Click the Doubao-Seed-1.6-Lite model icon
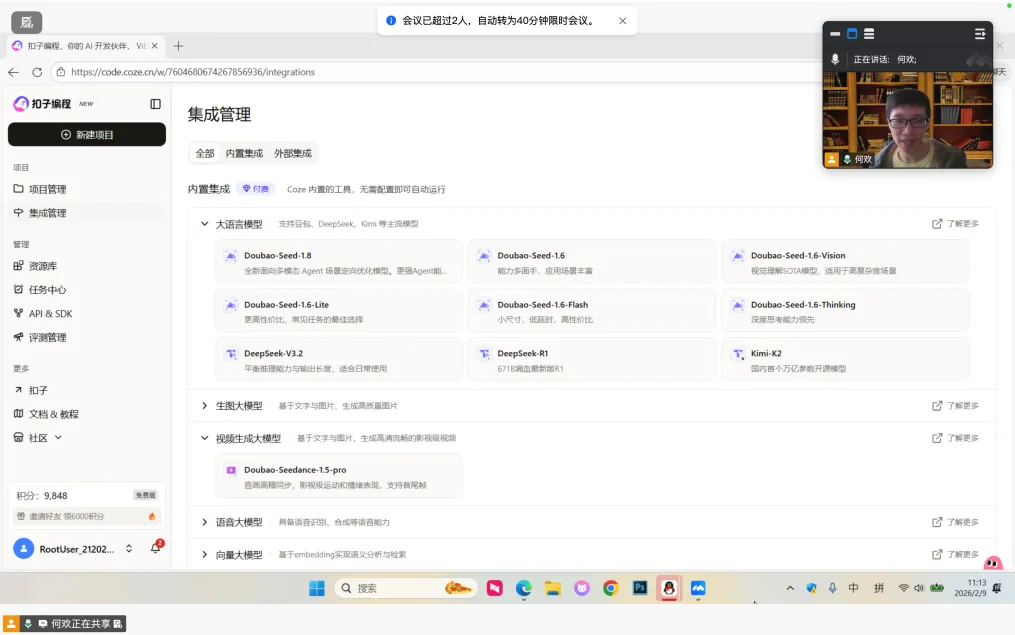 (230, 305)
